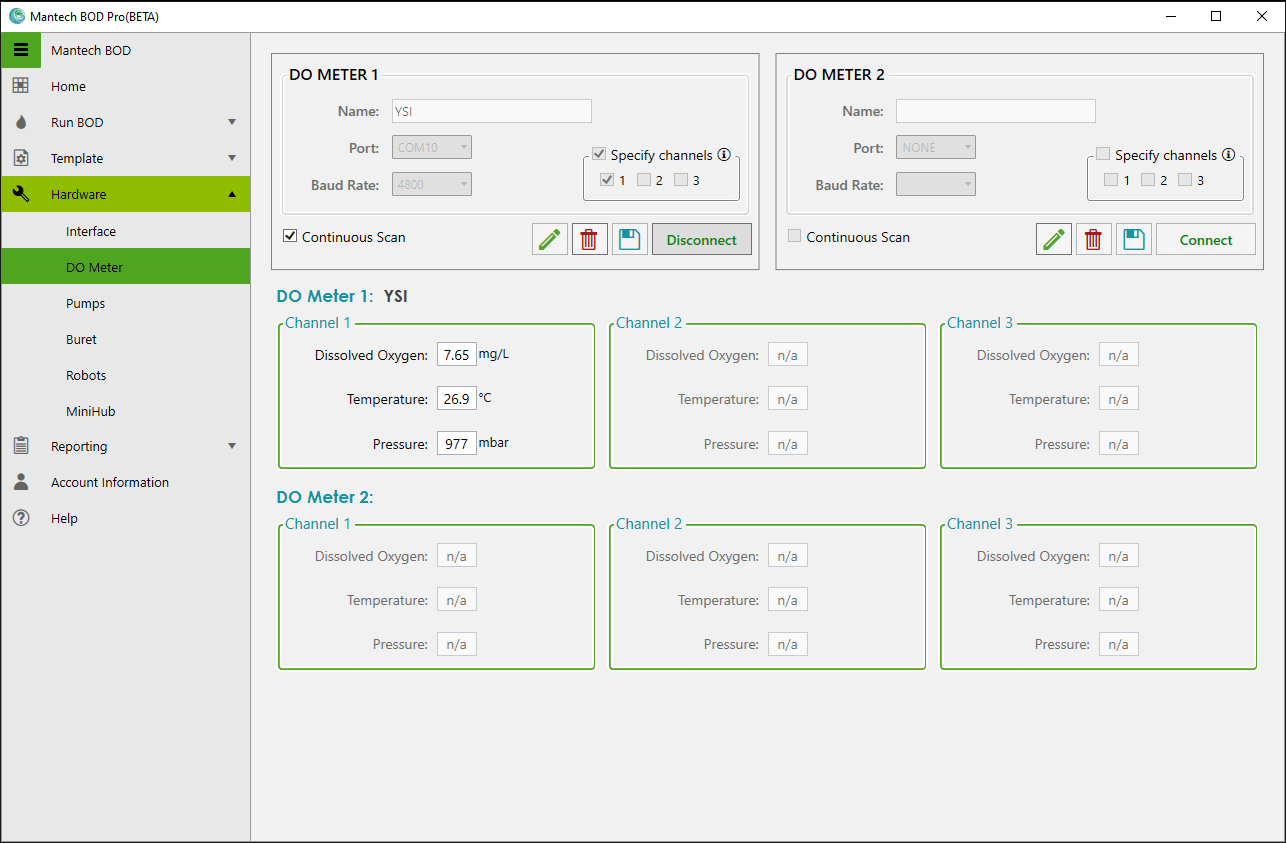
Task: Open the DO Meter 2 Port dropdown
Action: tap(936, 148)
